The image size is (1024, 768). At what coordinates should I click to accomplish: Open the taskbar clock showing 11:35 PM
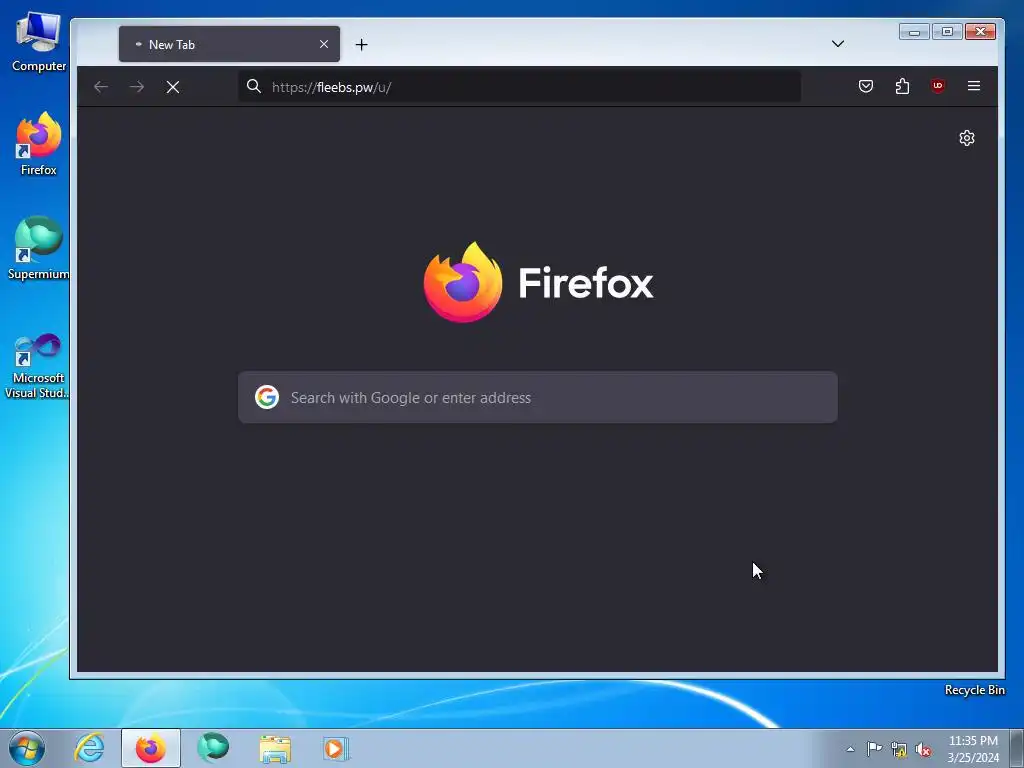(x=973, y=749)
